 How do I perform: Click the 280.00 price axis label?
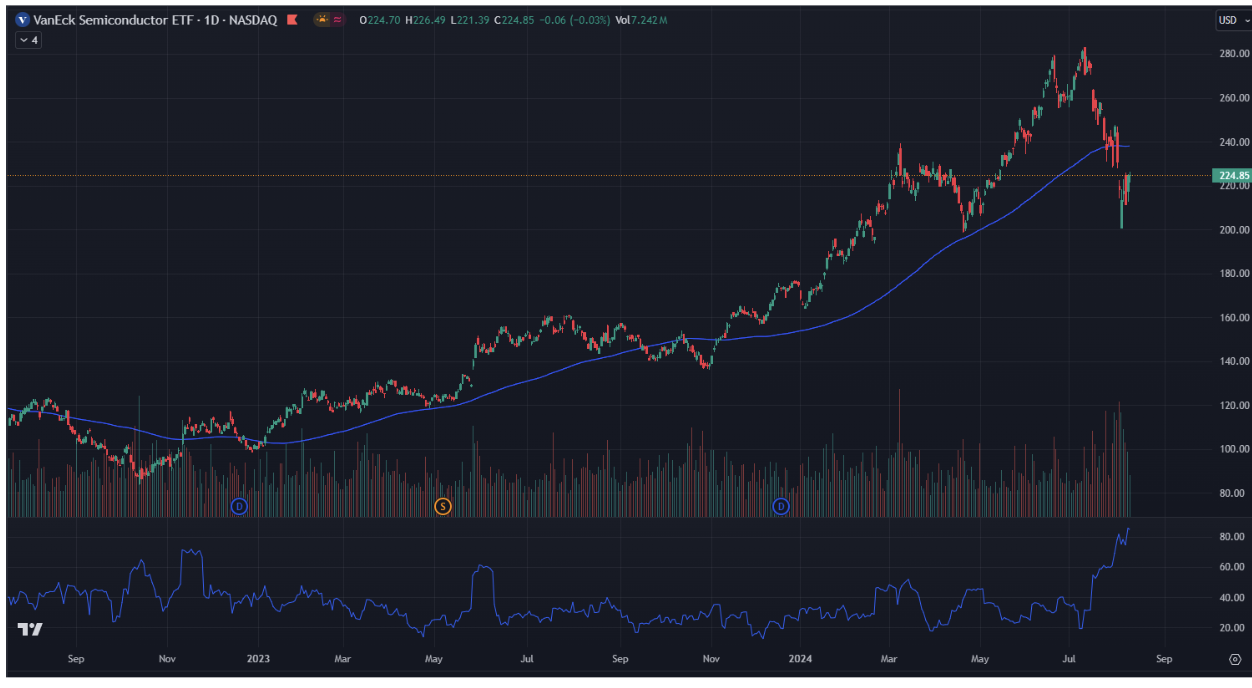pos(1233,54)
